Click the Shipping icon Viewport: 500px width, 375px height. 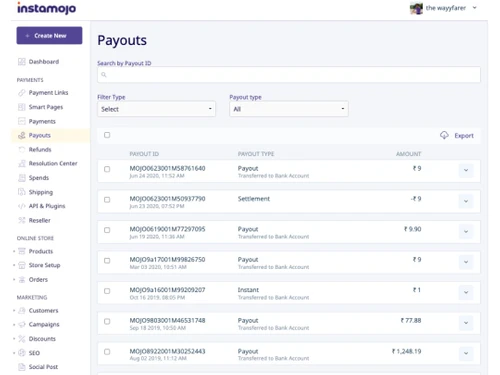click(x=22, y=192)
